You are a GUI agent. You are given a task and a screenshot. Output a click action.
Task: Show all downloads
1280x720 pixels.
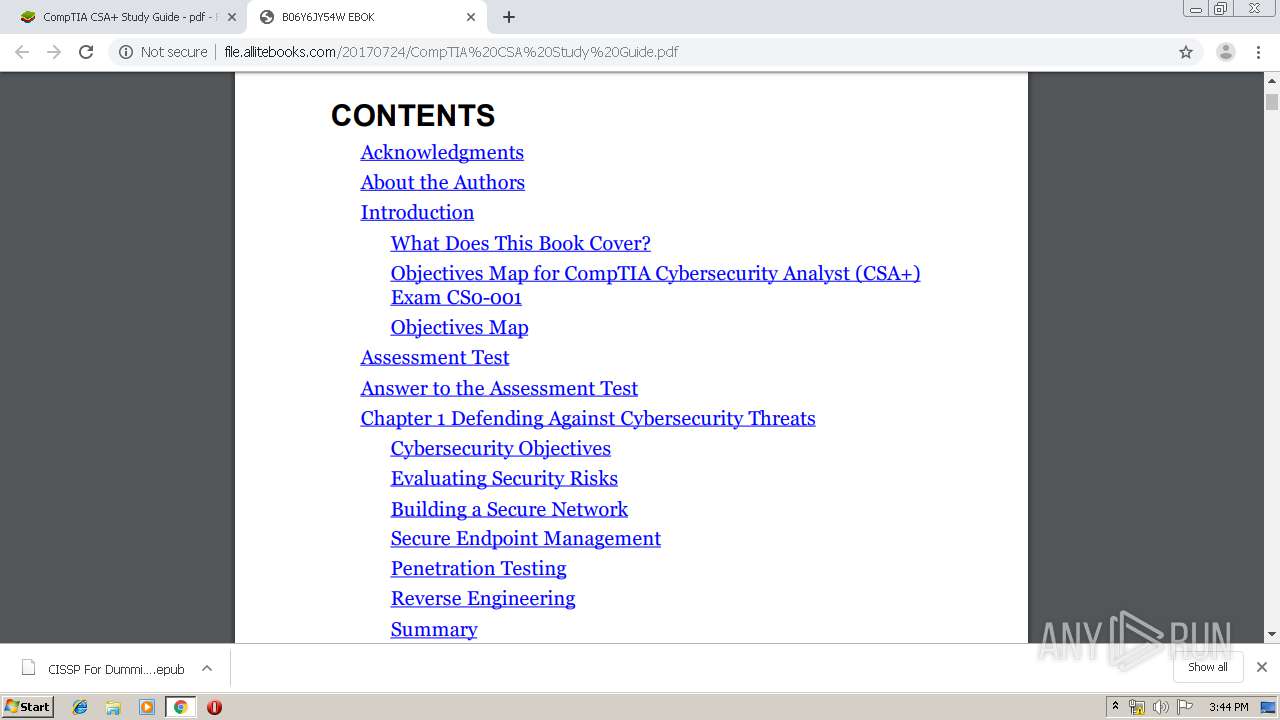click(1208, 667)
